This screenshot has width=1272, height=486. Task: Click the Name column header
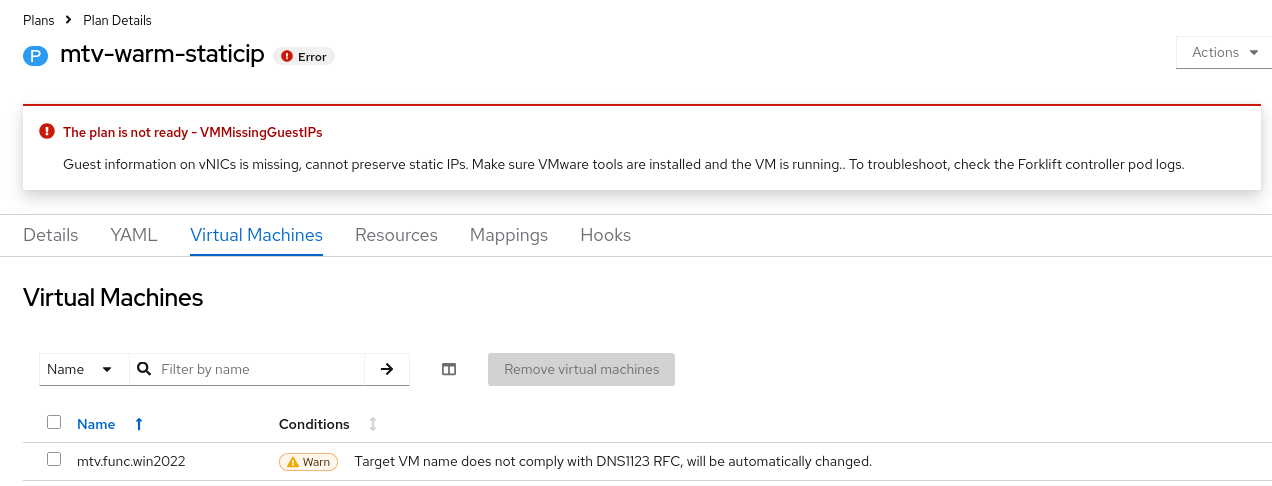tap(96, 424)
